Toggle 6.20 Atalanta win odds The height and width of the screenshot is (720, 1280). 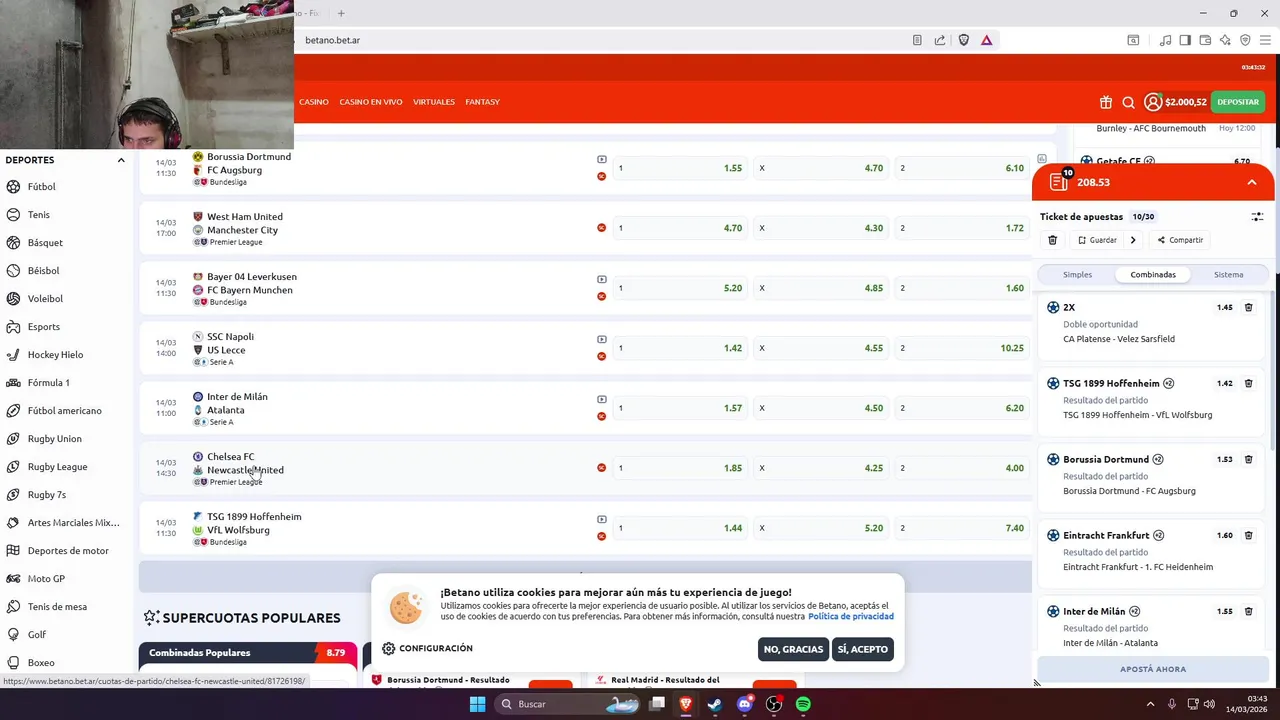(961, 408)
